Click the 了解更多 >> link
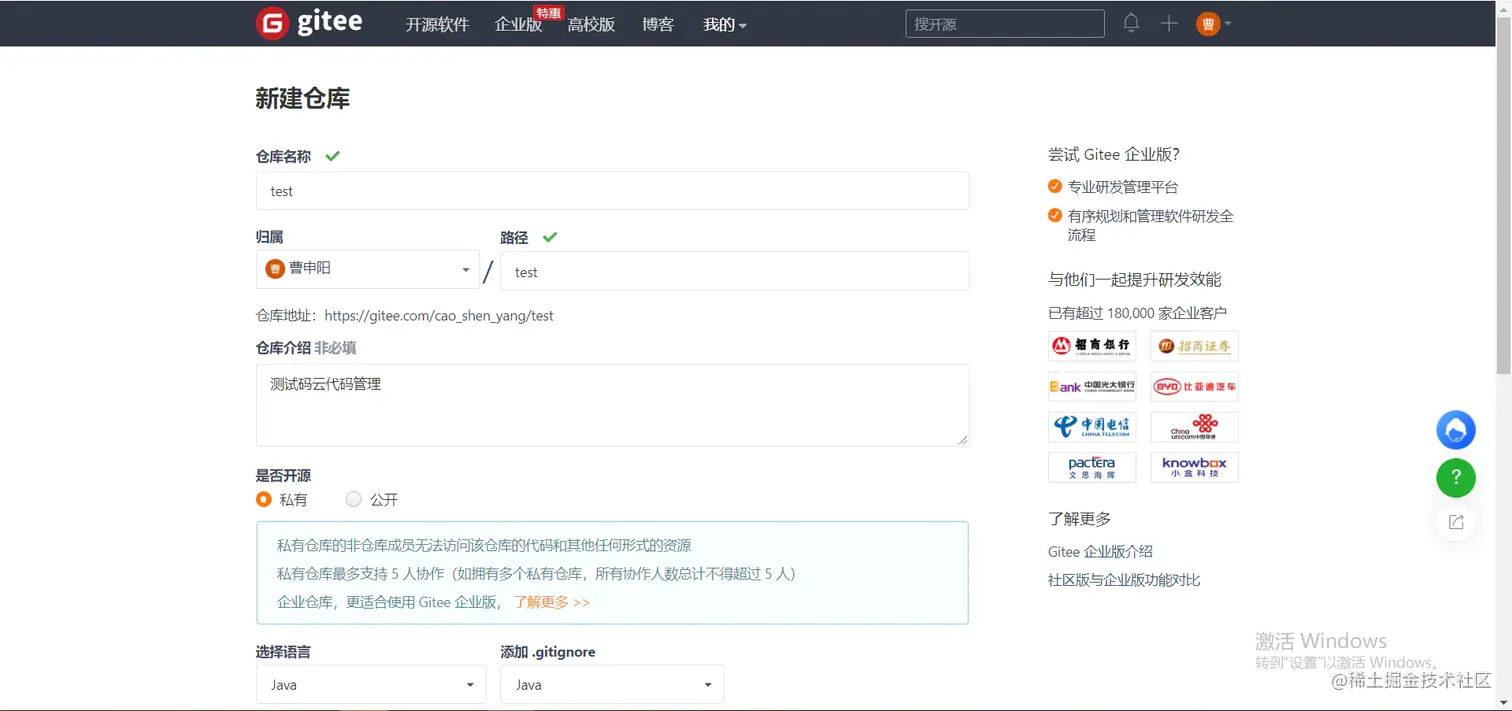 (x=552, y=602)
